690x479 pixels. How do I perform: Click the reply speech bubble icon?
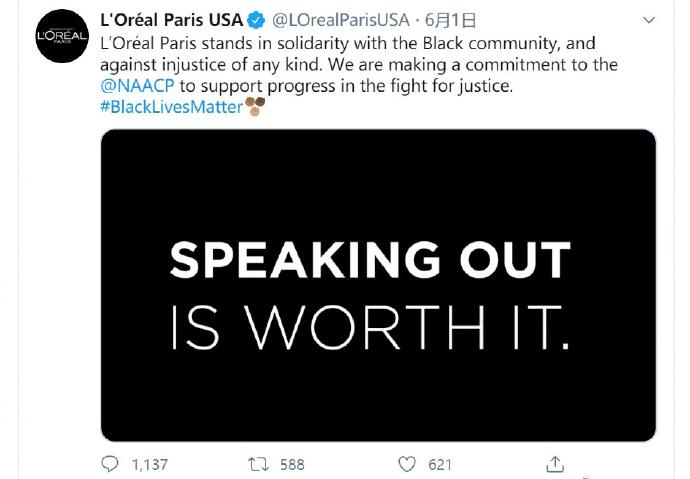coord(110,464)
